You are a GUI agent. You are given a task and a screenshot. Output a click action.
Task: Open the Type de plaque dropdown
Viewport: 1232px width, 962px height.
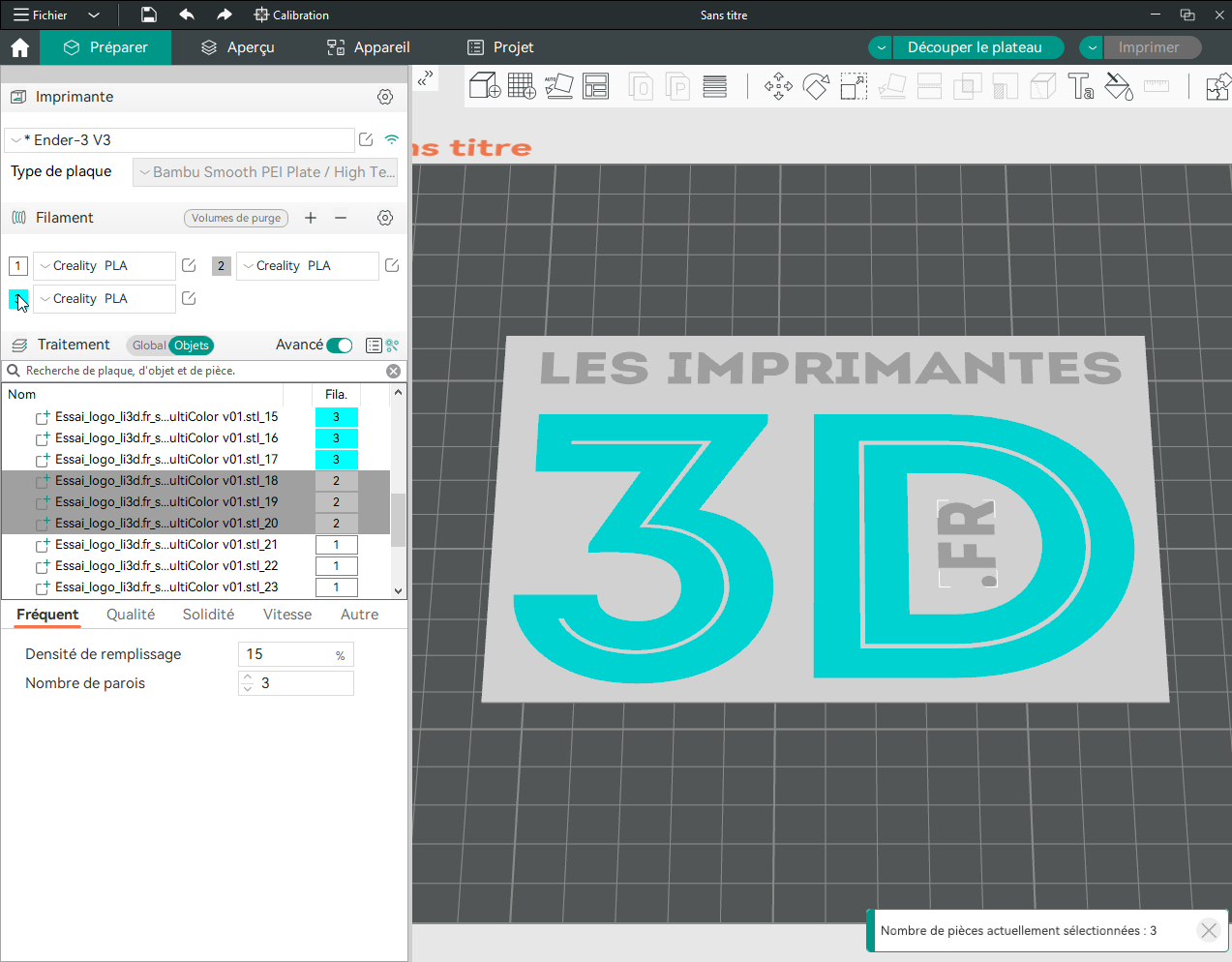click(265, 172)
